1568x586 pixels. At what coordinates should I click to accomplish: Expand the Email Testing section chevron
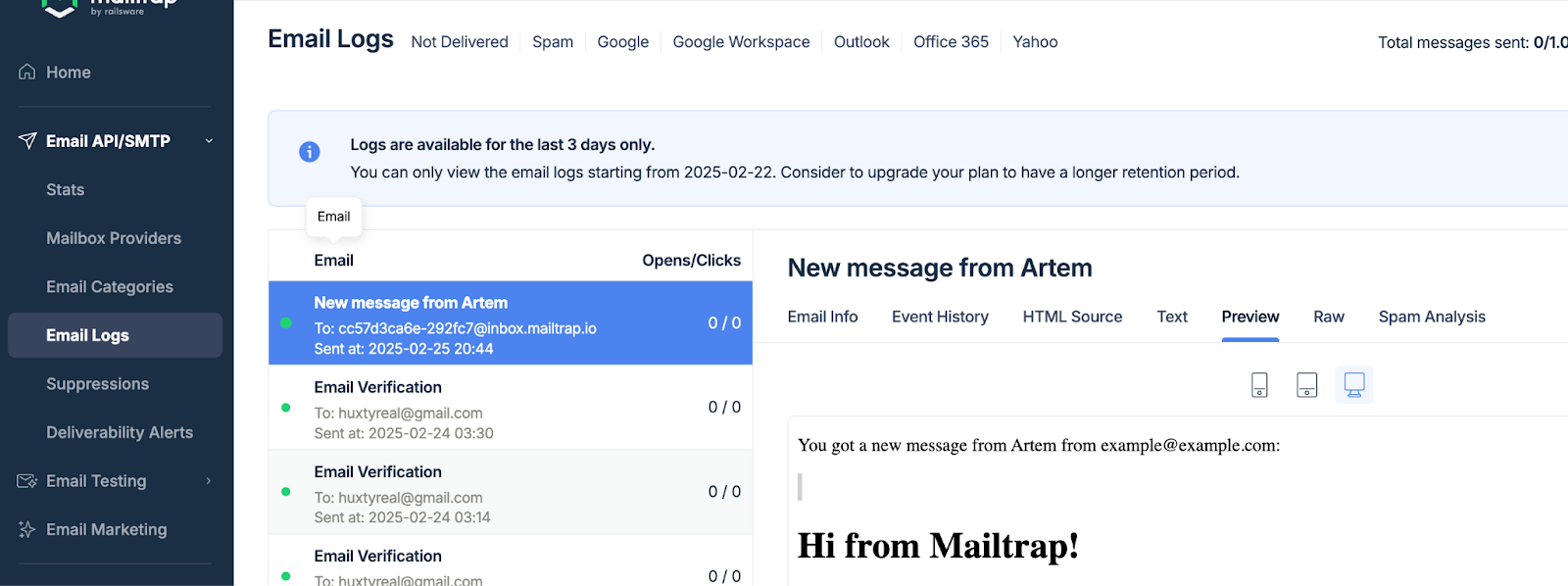(x=209, y=481)
